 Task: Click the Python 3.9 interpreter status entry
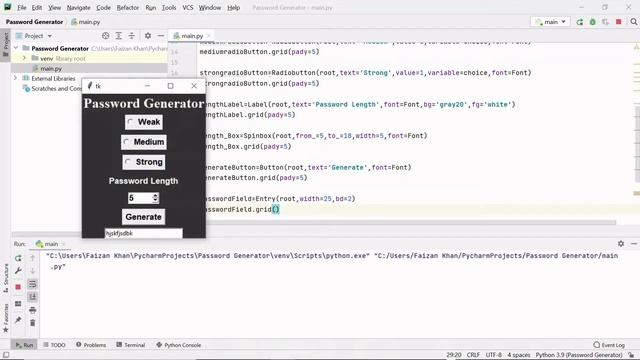point(579,355)
